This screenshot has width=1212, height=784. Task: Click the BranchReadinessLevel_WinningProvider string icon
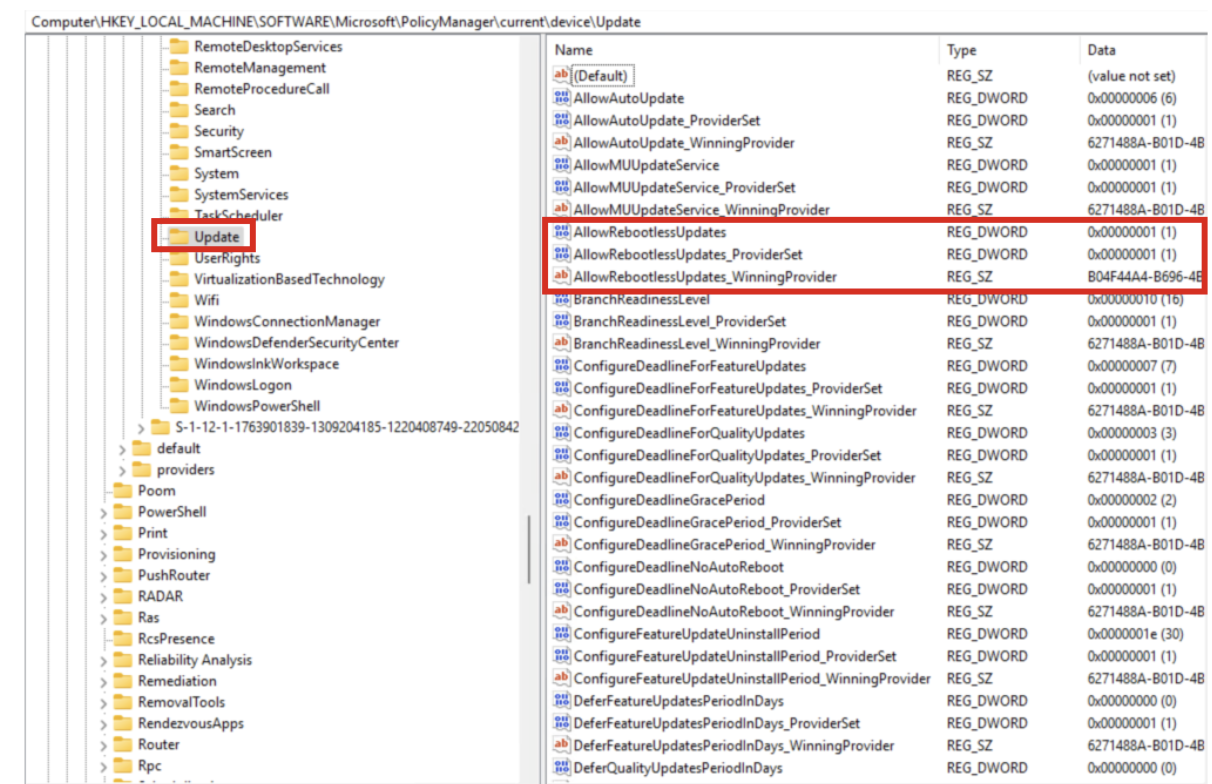pos(562,343)
